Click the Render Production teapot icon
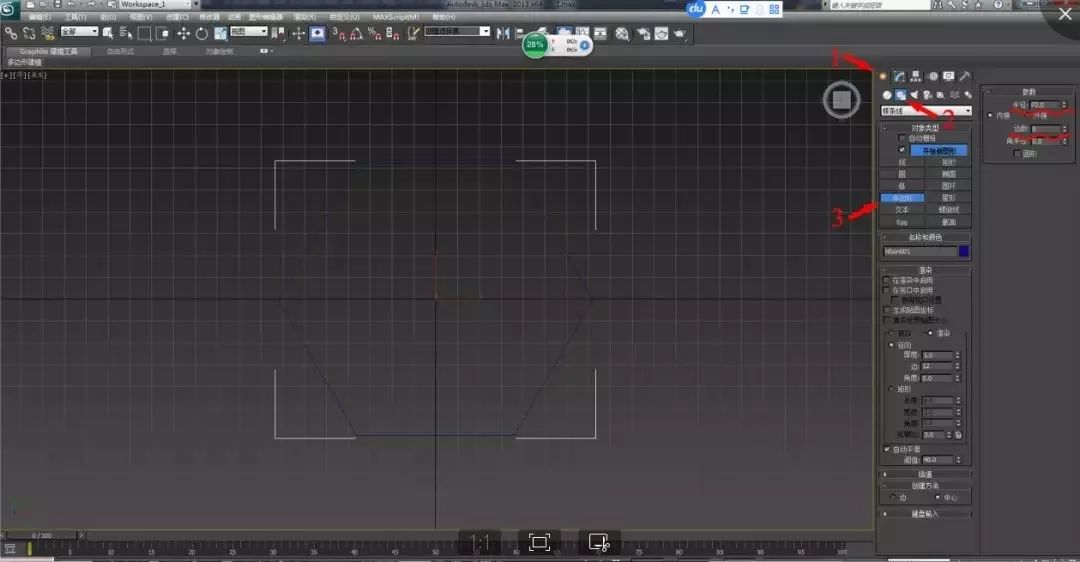This screenshot has height=562, width=1080. [x=680, y=33]
